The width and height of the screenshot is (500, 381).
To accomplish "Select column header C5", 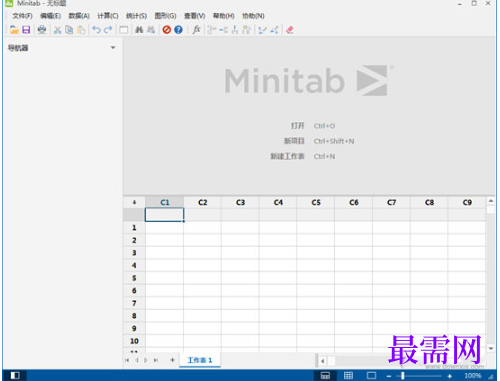I will pyautogui.click(x=316, y=202).
